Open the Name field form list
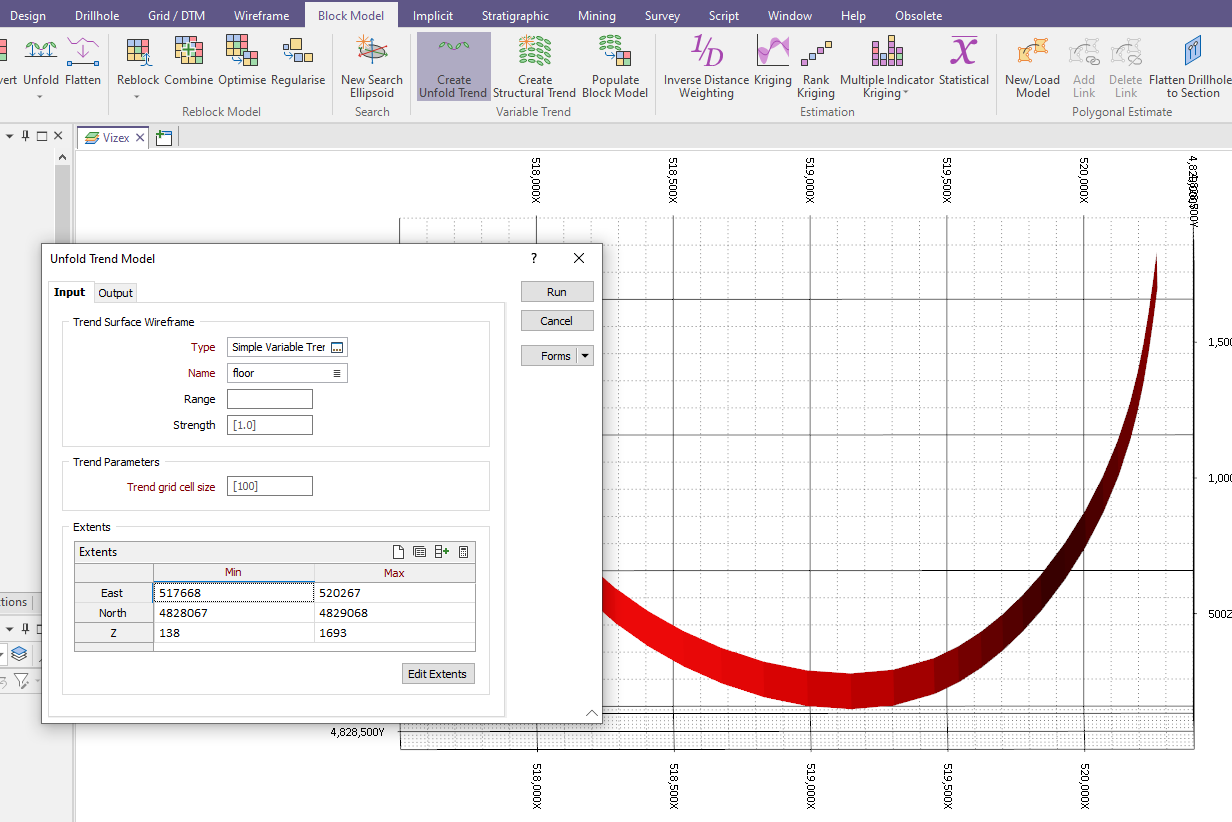Image resolution: width=1232 pixels, height=822 pixels. pos(339,372)
